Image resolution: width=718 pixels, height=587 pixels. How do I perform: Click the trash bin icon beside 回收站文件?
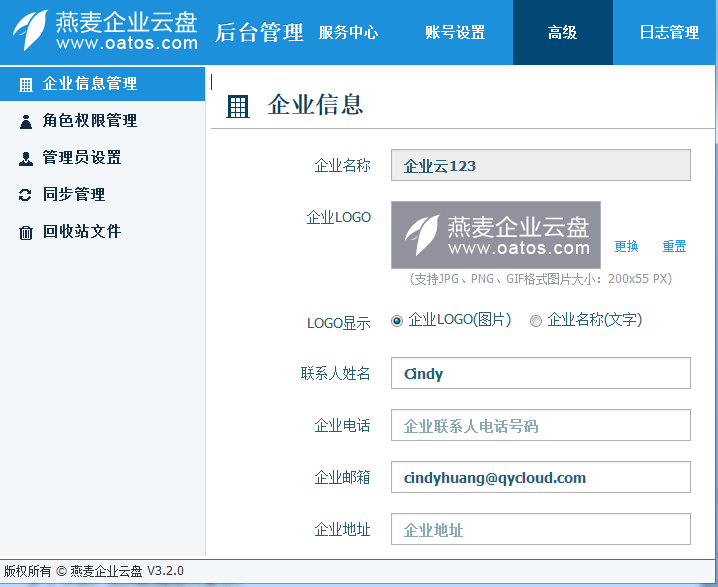[x=26, y=232]
